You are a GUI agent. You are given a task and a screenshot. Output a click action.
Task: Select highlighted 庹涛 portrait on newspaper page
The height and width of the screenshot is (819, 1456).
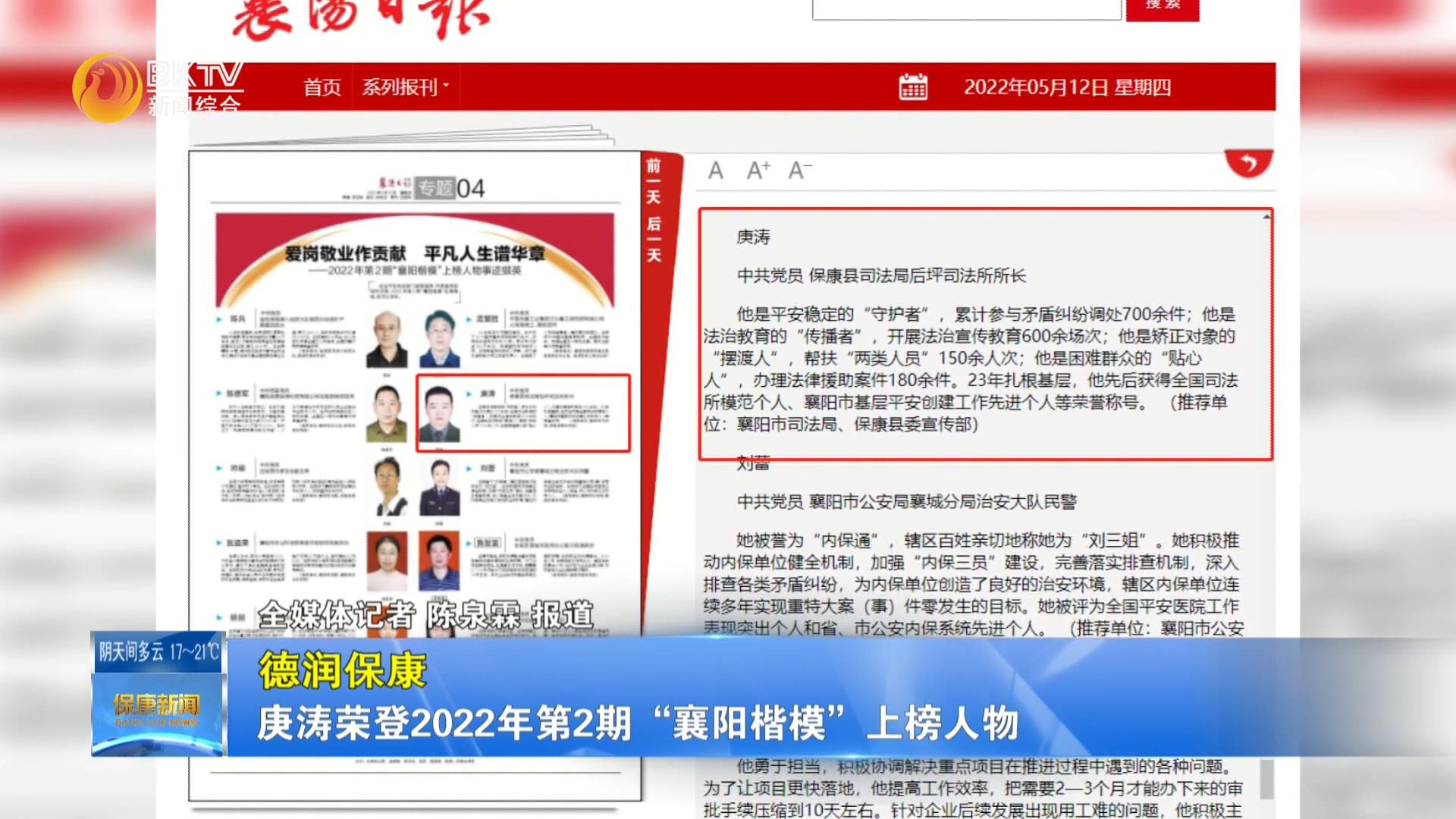[x=440, y=414]
